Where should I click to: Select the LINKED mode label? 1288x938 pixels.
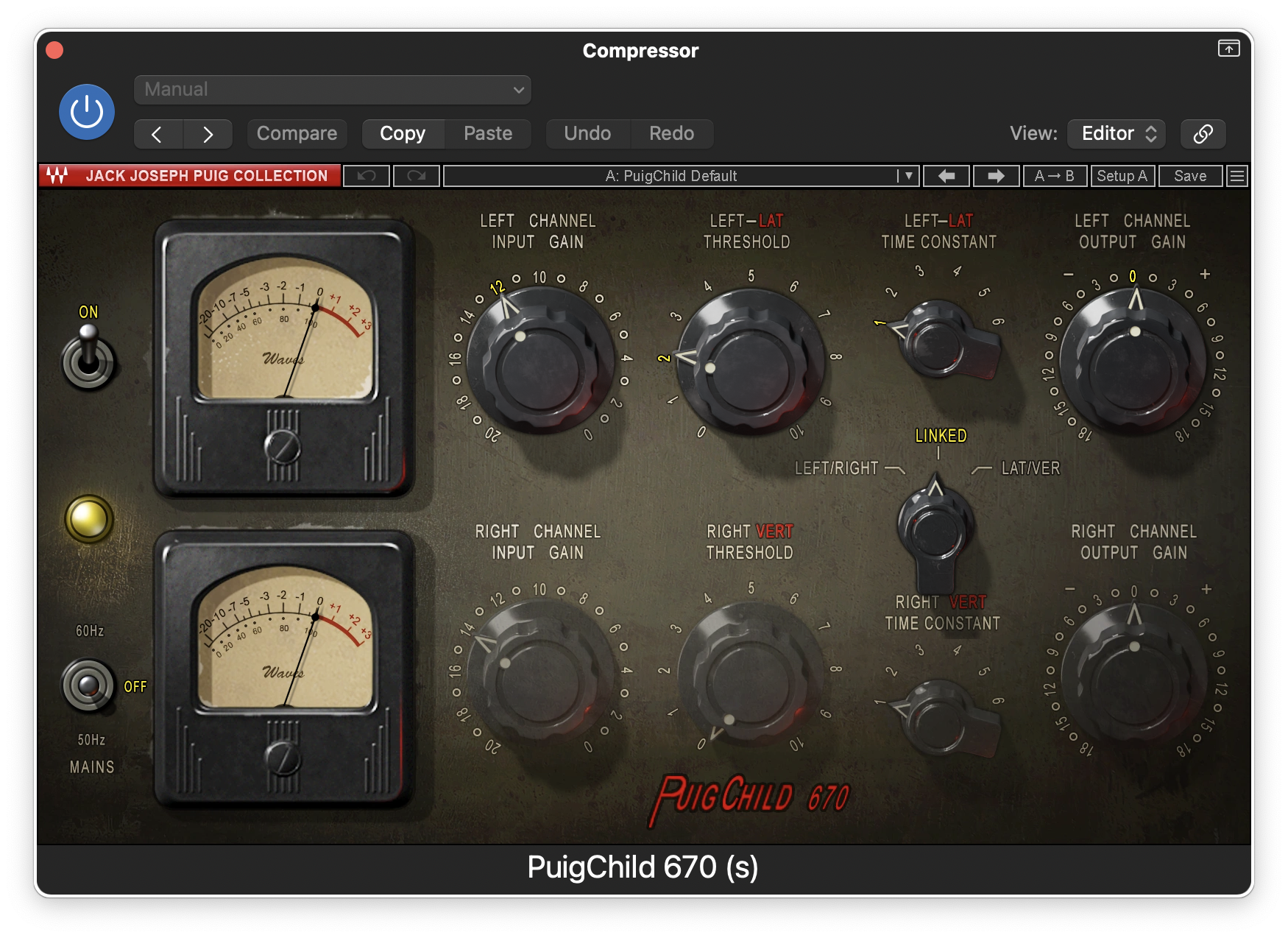941,436
